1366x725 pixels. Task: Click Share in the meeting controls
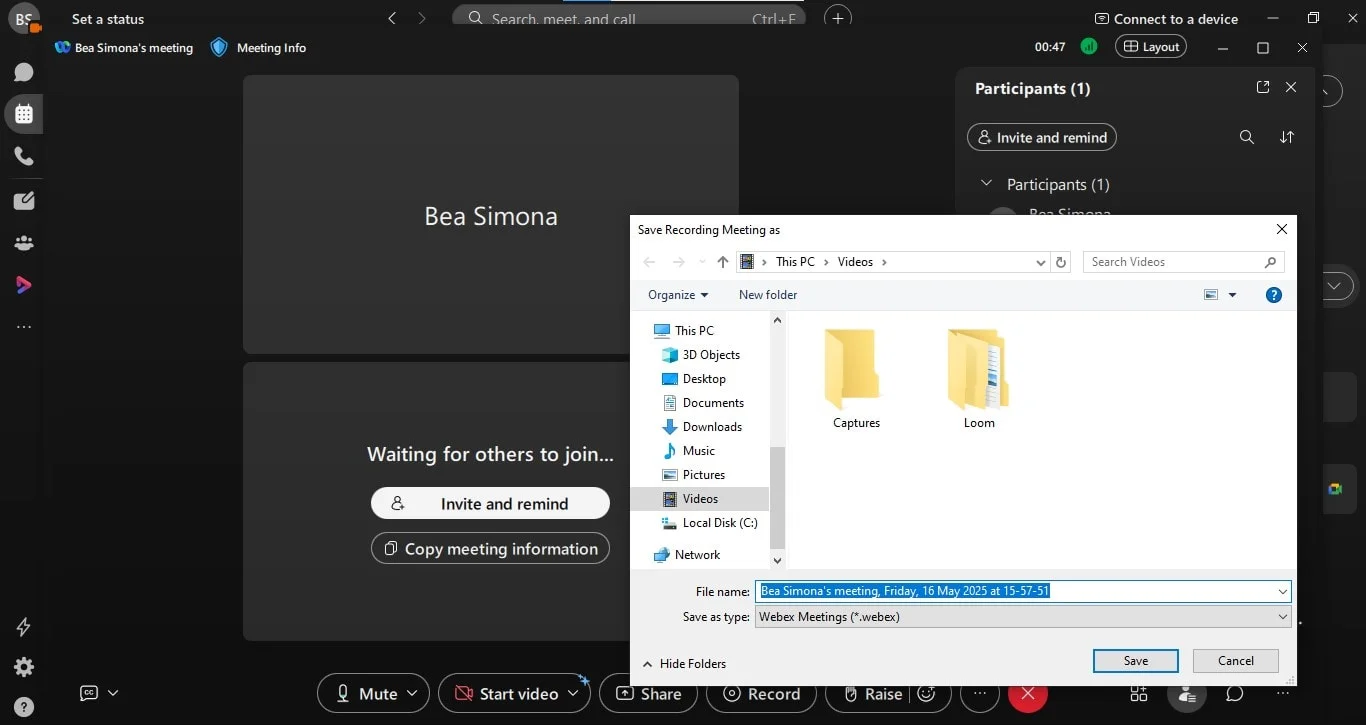coord(649,693)
